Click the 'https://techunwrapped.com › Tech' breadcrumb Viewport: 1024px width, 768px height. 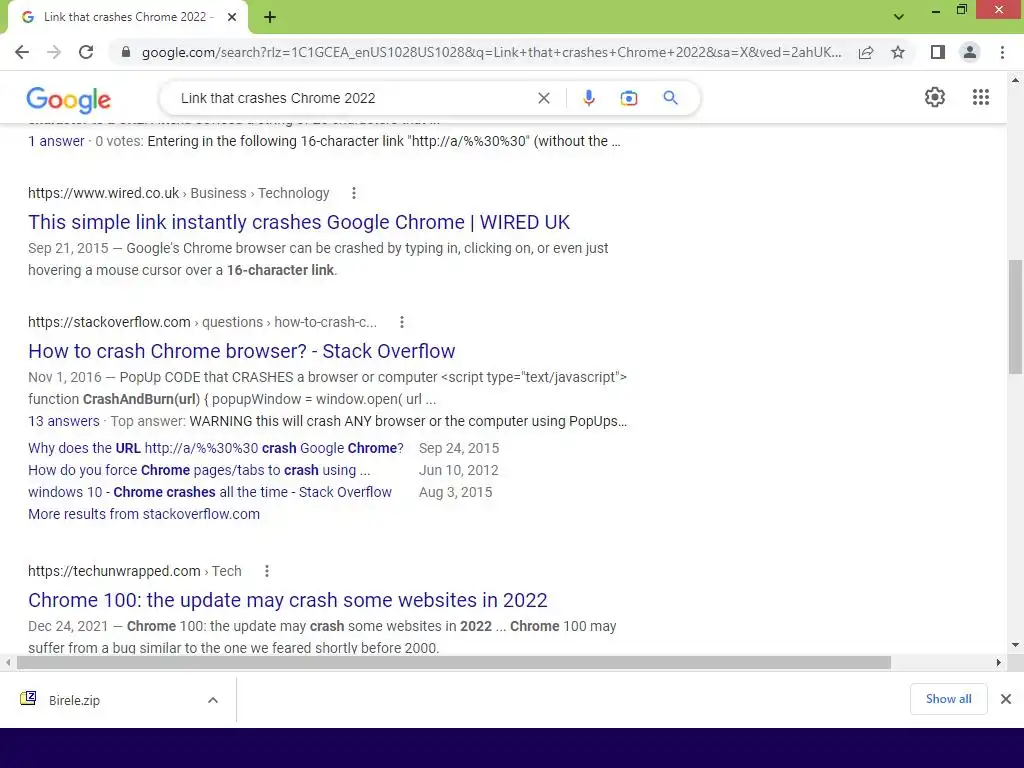[x=135, y=571]
